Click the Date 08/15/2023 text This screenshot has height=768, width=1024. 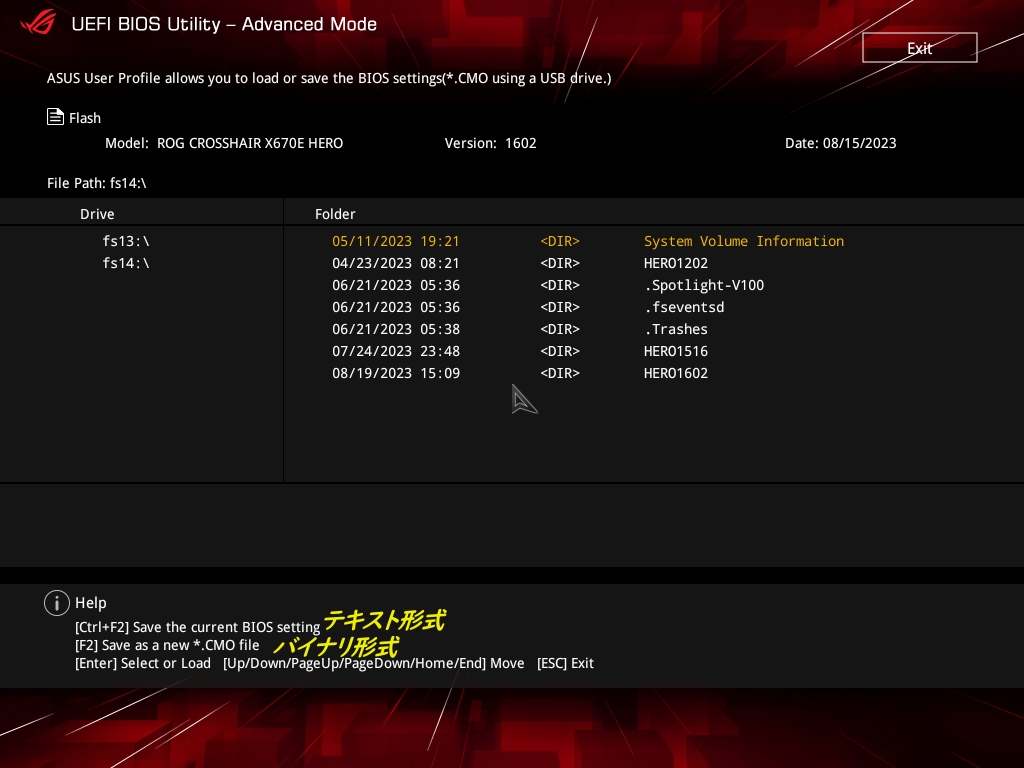(x=840, y=143)
